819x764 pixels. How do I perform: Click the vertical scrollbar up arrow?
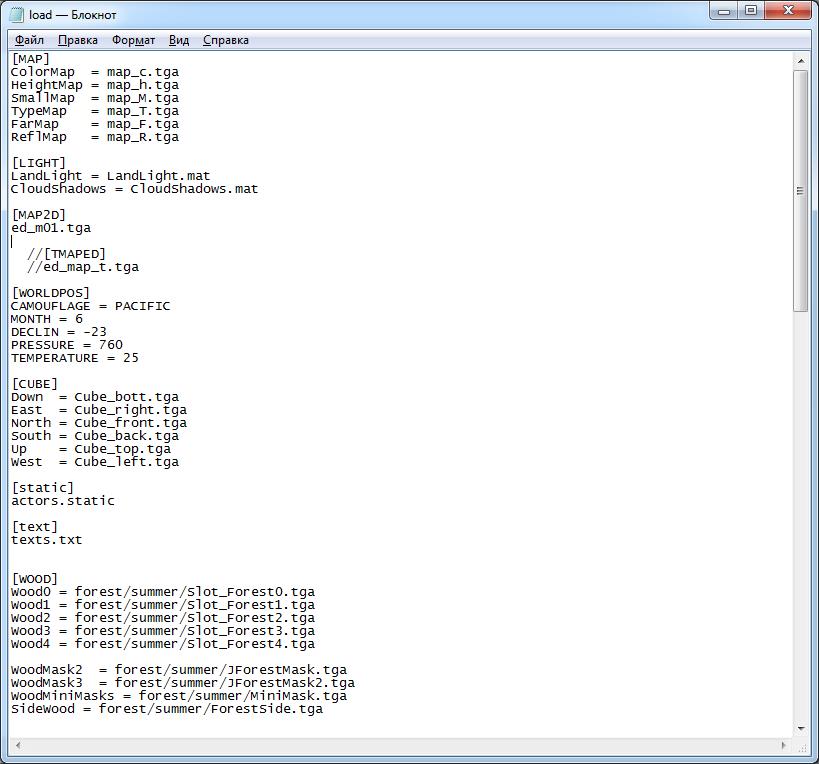coord(800,61)
